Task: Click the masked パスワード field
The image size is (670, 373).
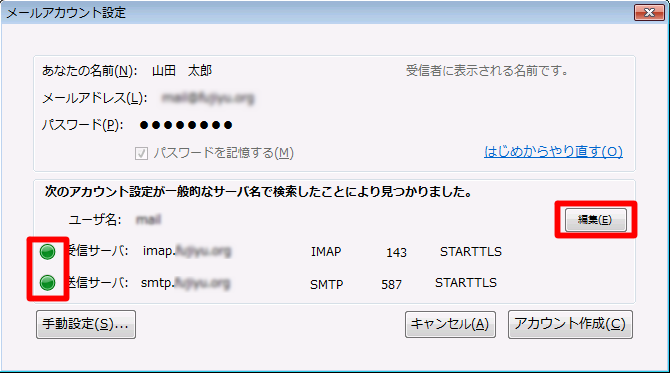Action: [x=186, y=125]
